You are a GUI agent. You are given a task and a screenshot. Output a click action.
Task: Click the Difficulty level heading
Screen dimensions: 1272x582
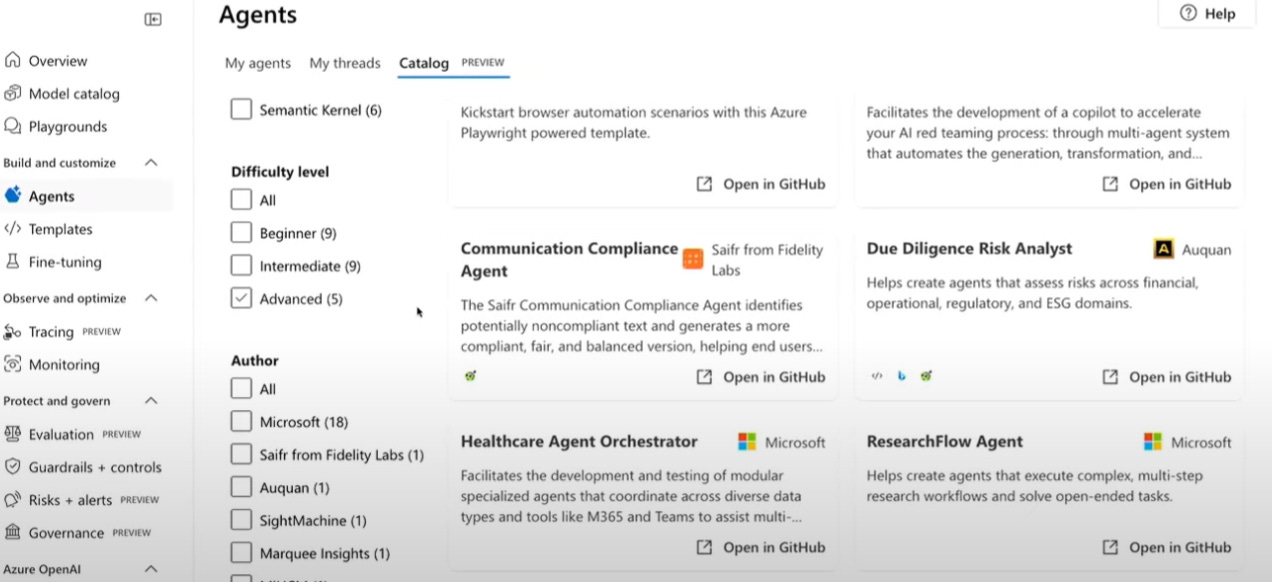click(280, 172)
